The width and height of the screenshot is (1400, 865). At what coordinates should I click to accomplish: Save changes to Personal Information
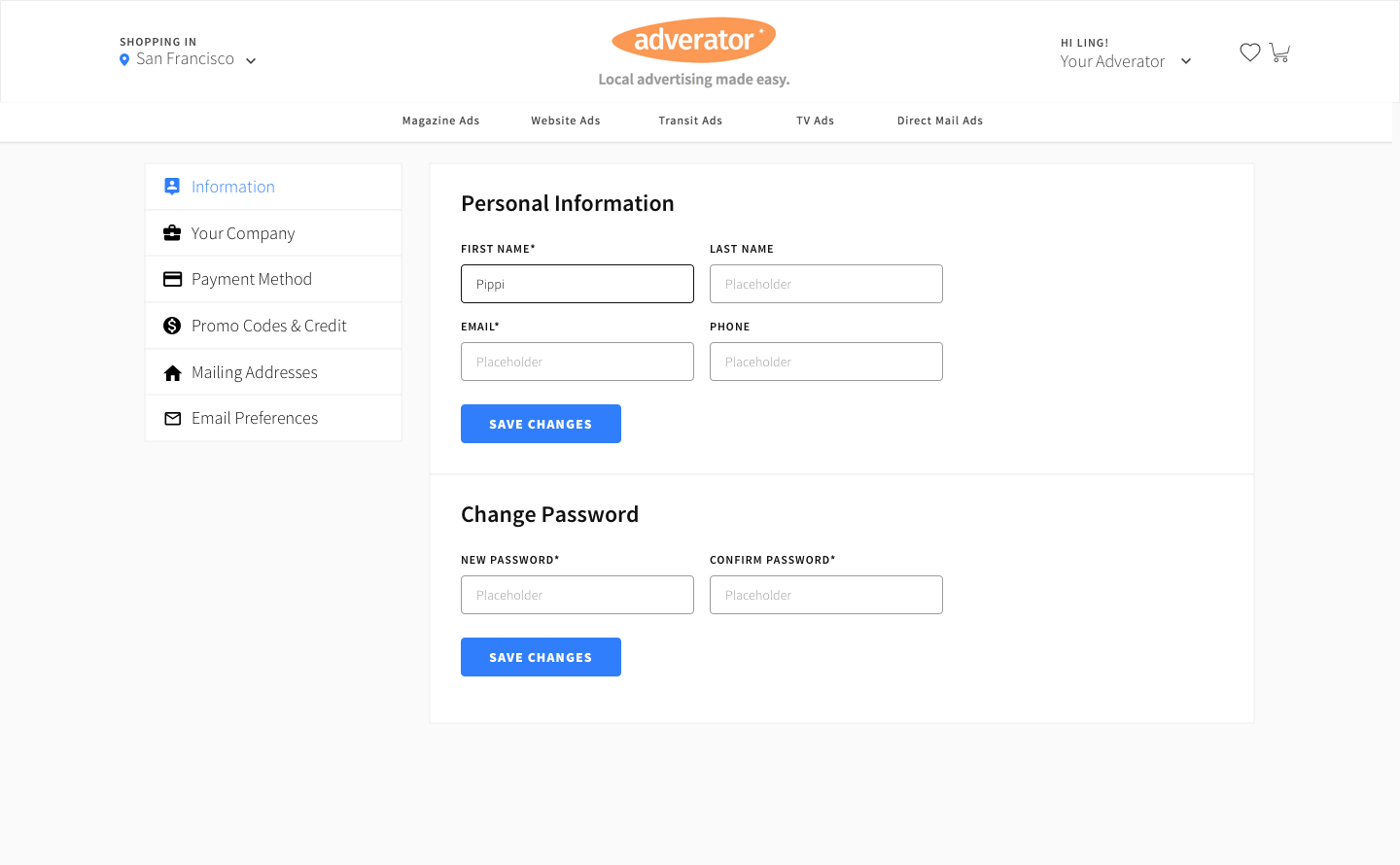pos(541,424)
